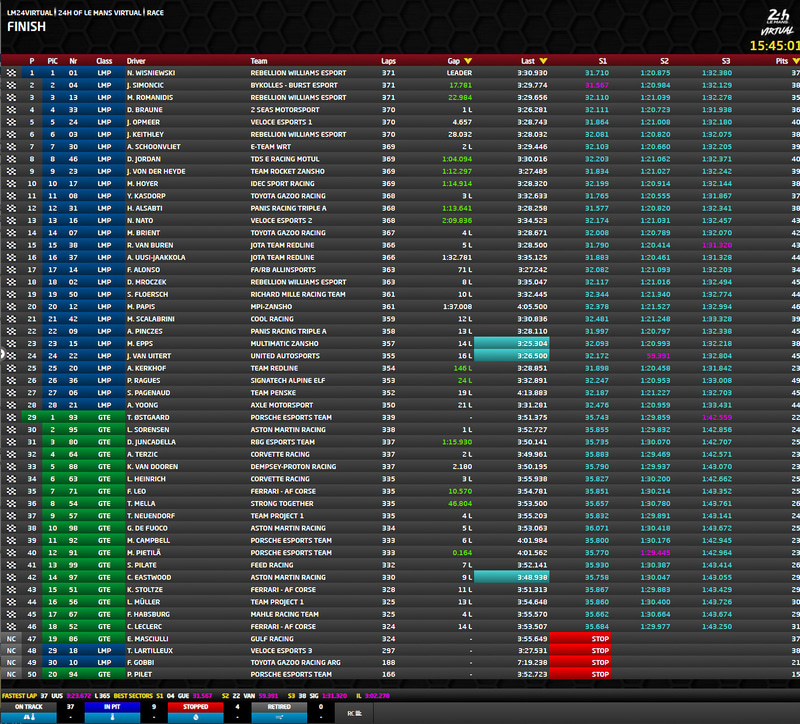Select the ON TRACK status filter
Viewport: 800px width, 724px height.
coord(29,707)
